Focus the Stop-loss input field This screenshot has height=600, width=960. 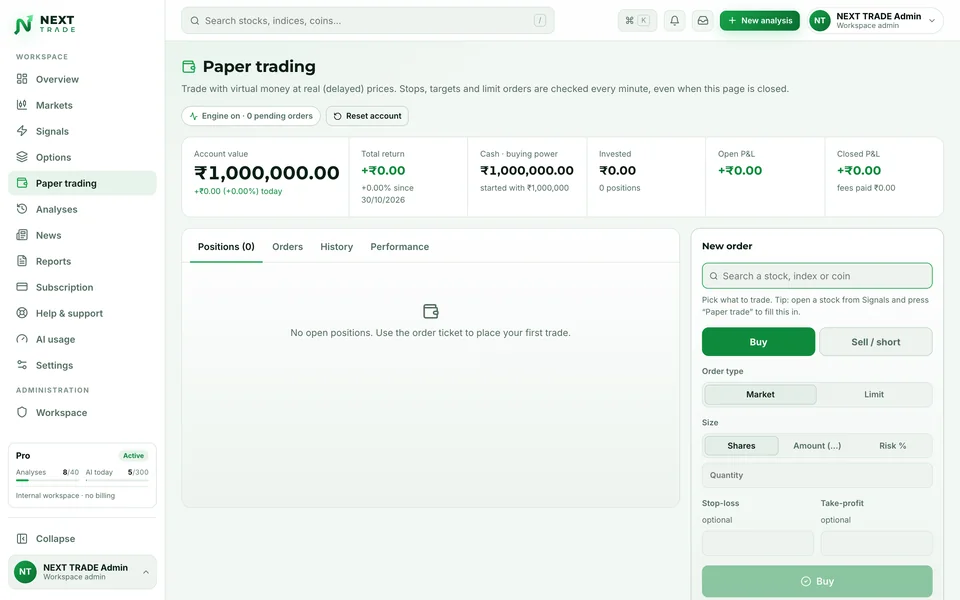pyautogui.click(x=757, y=543)
